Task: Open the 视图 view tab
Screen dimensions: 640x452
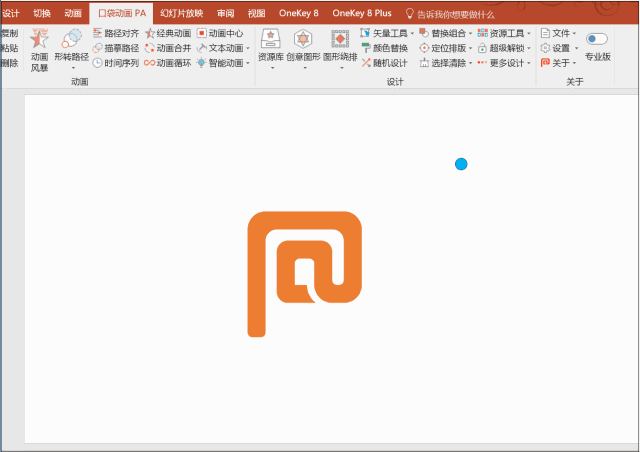Action: [256, 13]
